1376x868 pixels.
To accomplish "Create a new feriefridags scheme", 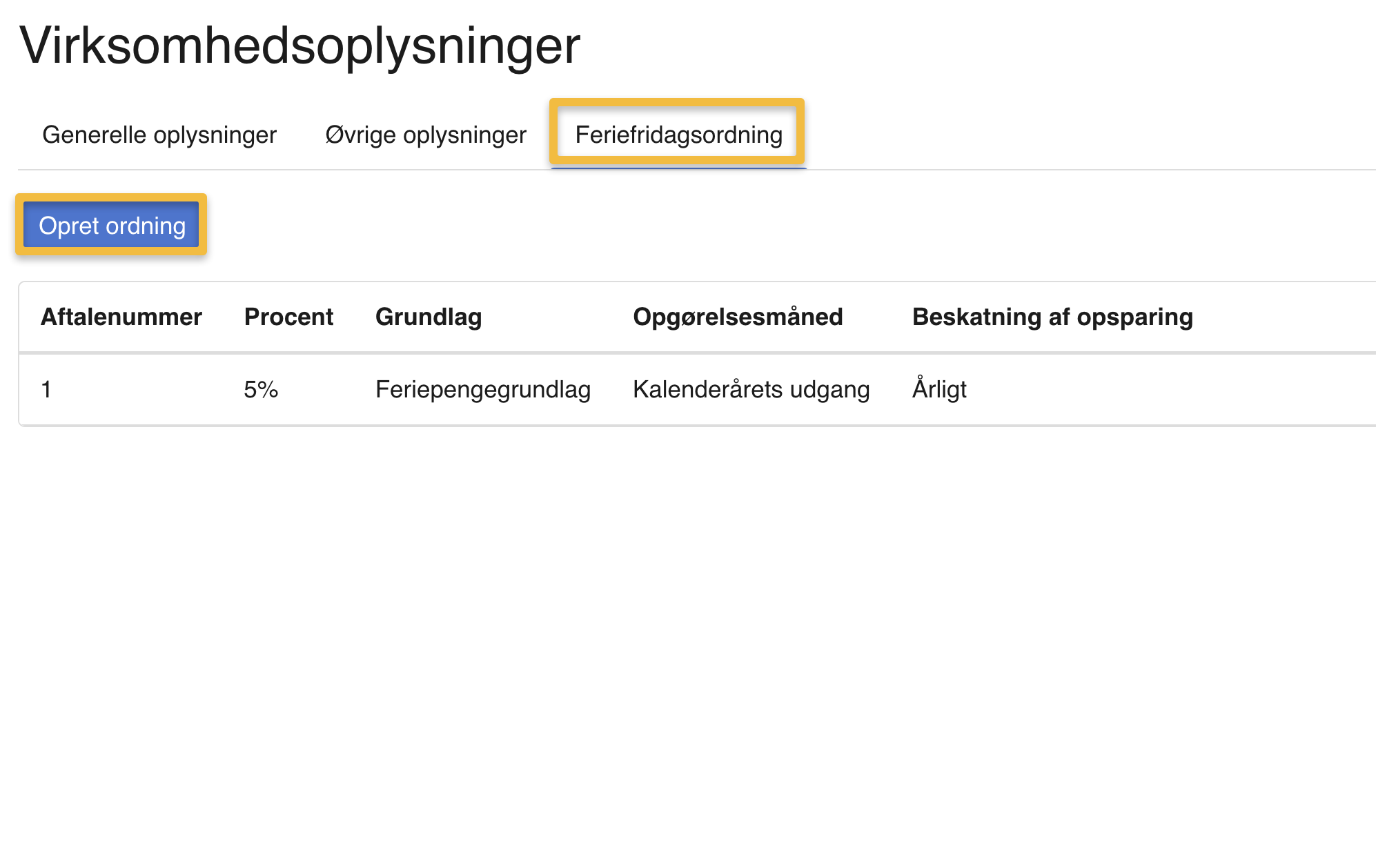I will coord(112,226).
